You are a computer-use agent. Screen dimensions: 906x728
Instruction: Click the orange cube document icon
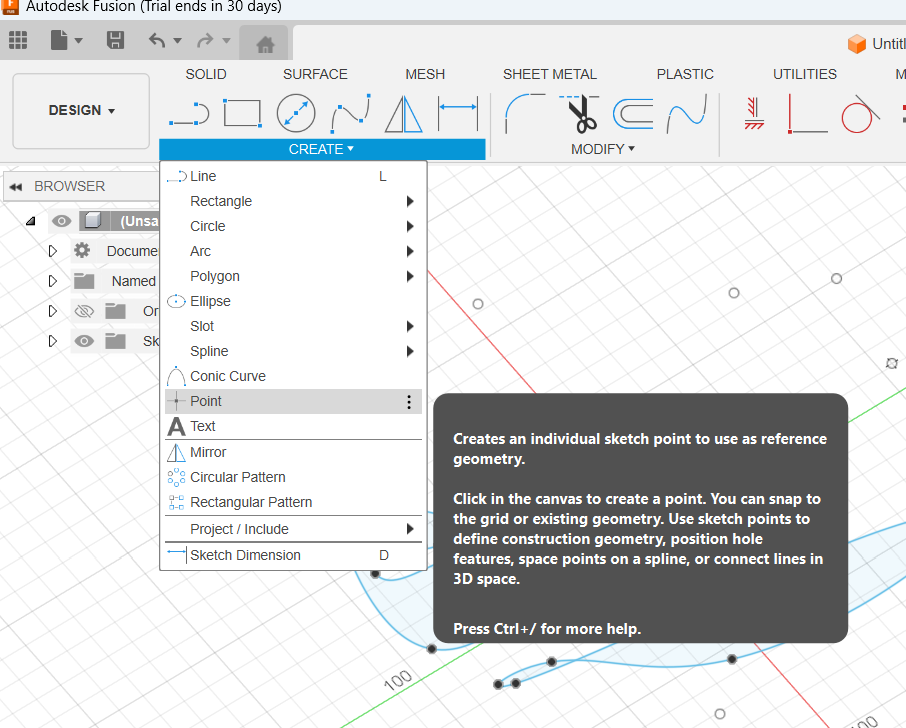[x=857, y=44]
